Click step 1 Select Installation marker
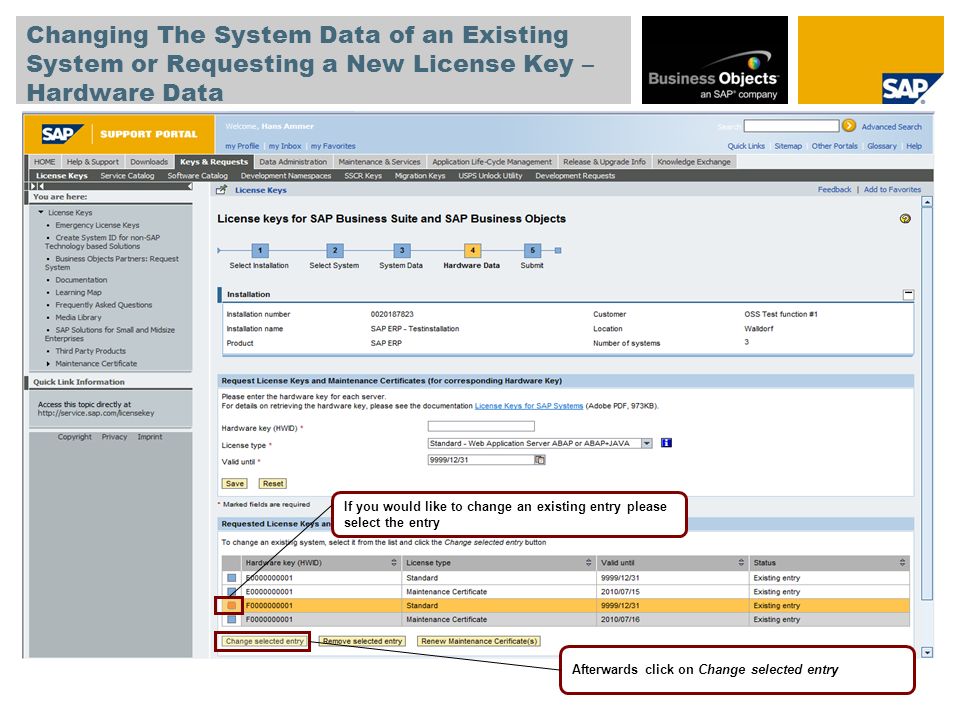Viewport: 960px width, 720px height. 260,250
